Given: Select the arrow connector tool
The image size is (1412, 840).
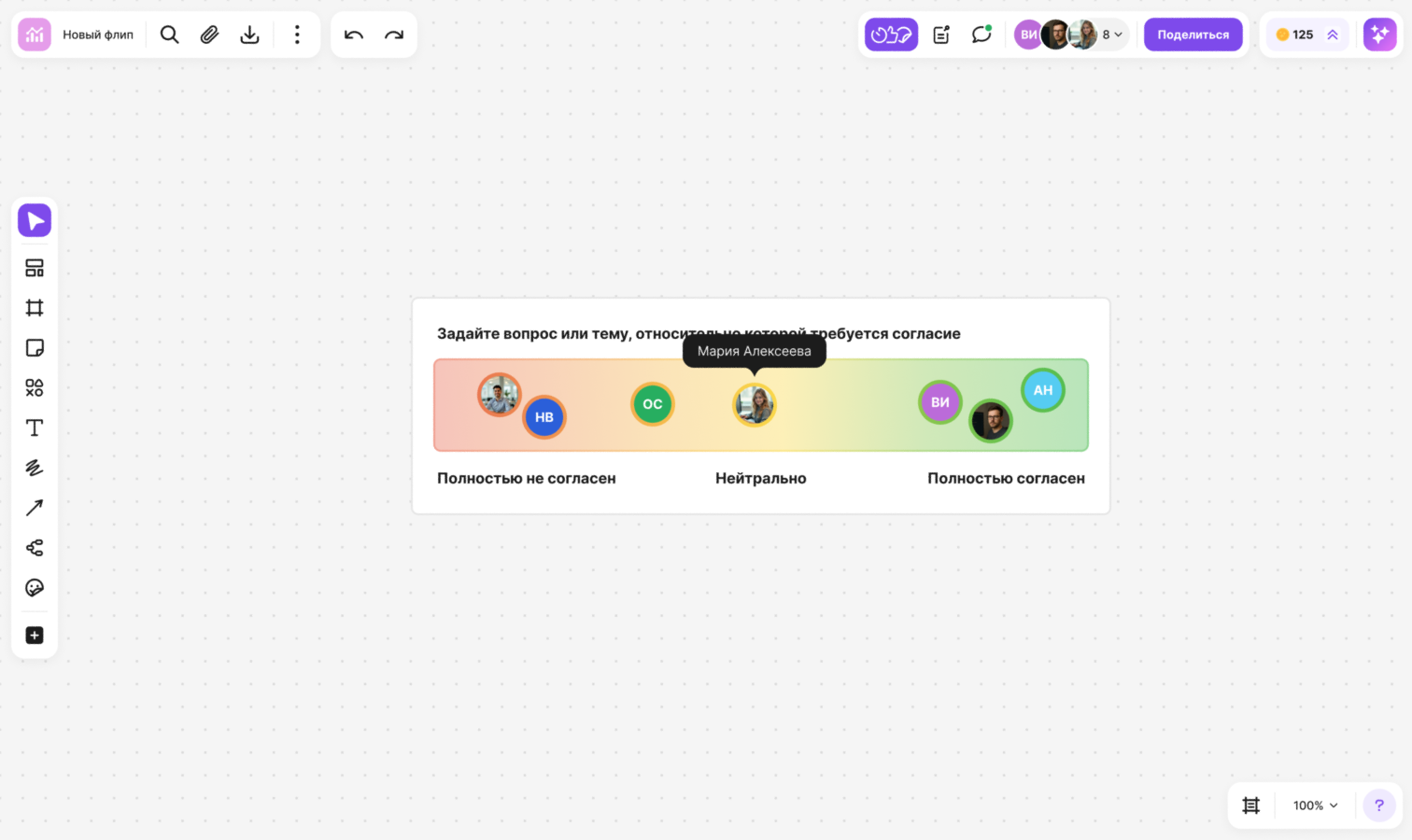Looking at the screenshot, I should tap(35, 508).
